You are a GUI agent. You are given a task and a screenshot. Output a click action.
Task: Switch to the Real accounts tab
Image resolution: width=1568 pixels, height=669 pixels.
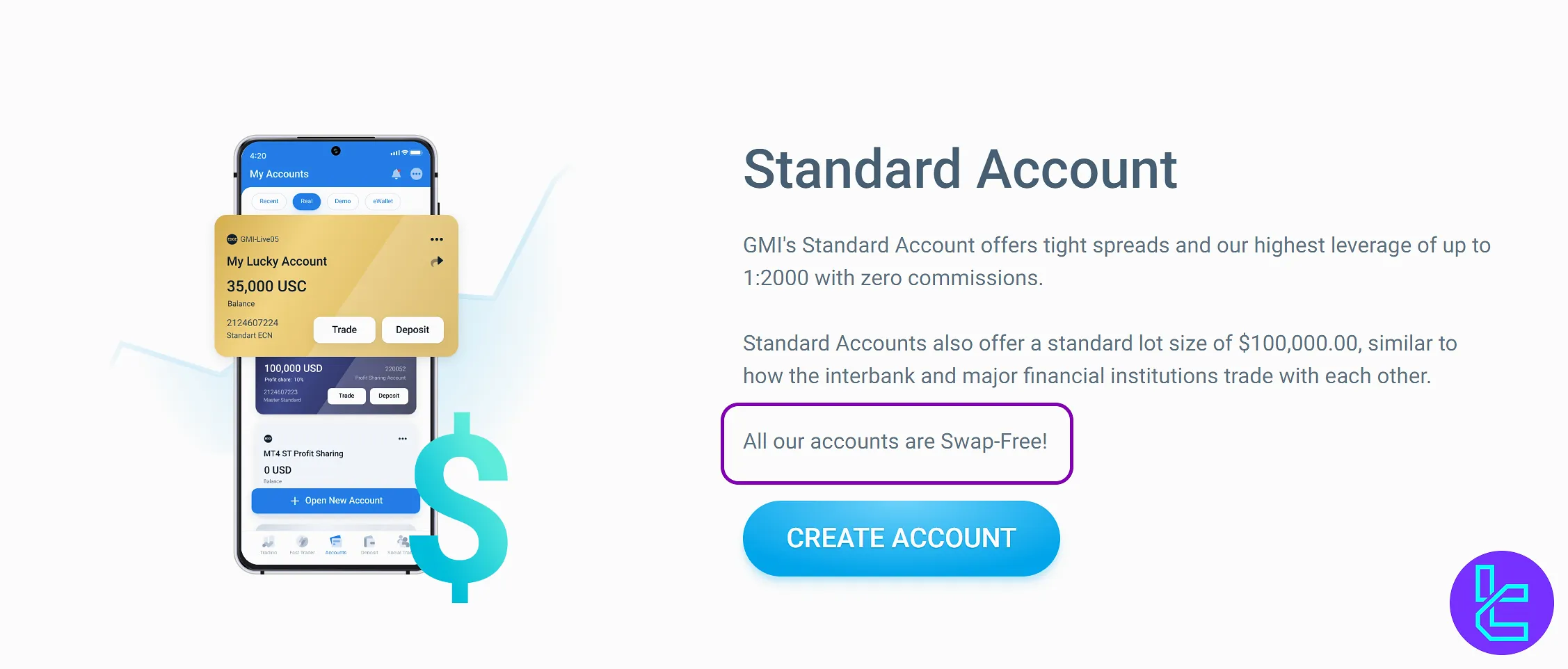pos(306,201)
